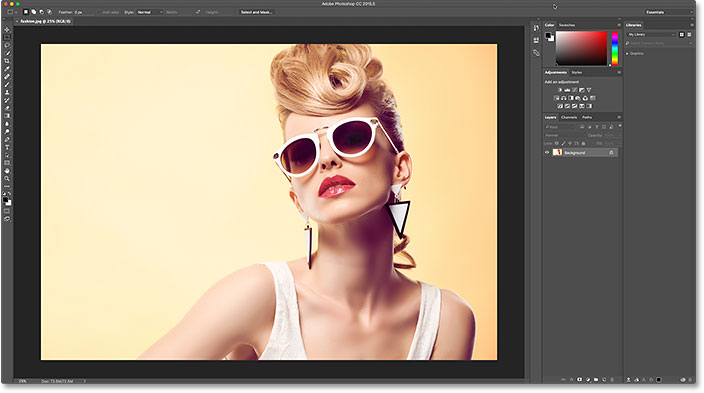Switch to the Channels tab

[x=569, y=117]
